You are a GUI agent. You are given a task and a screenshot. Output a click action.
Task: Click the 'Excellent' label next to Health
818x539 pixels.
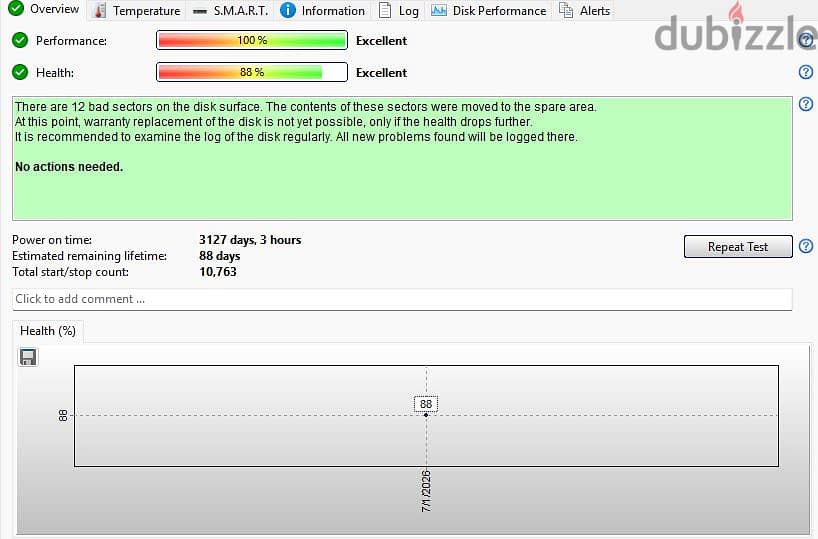[381, 73]
